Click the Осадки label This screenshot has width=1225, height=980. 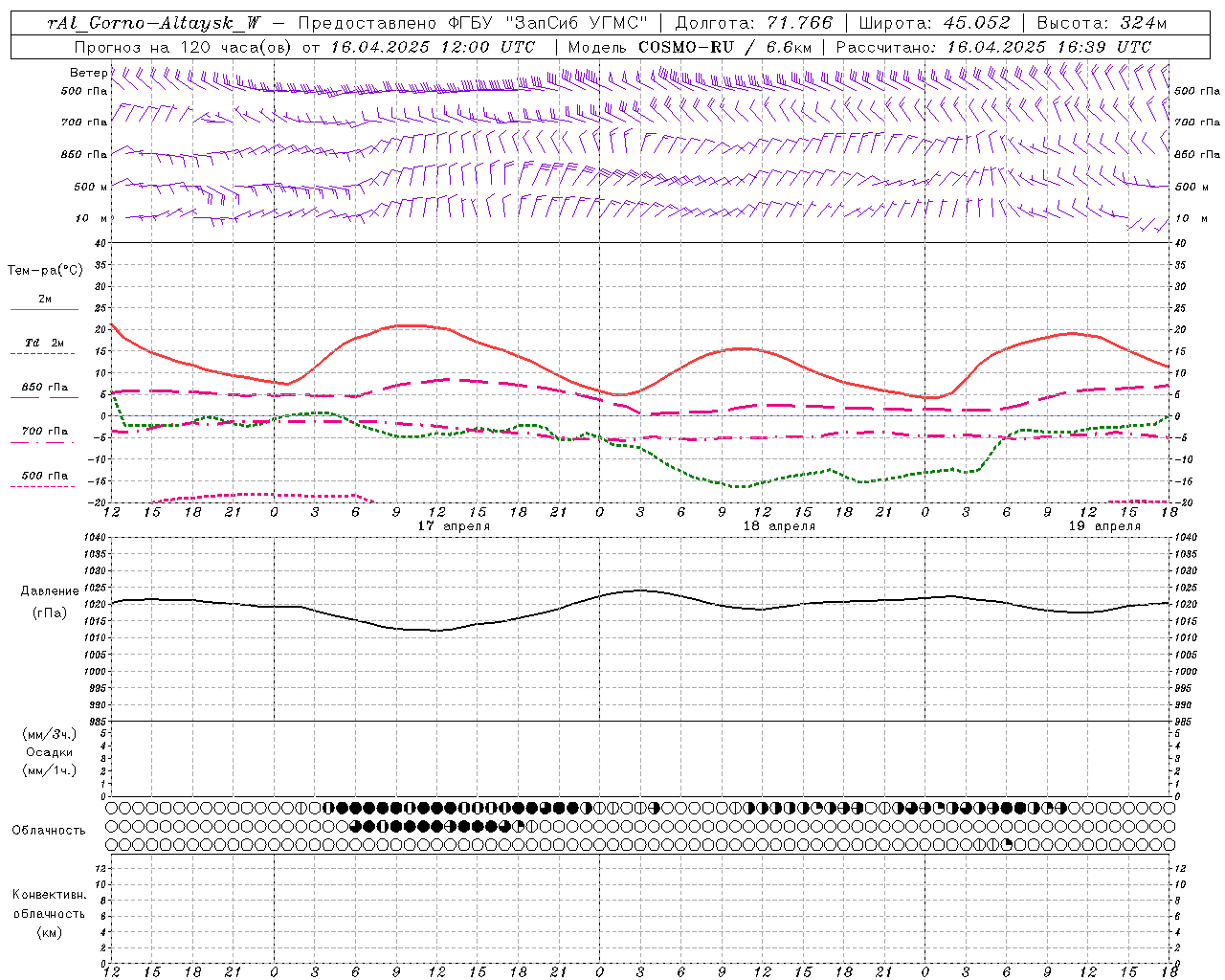[50, 752]
